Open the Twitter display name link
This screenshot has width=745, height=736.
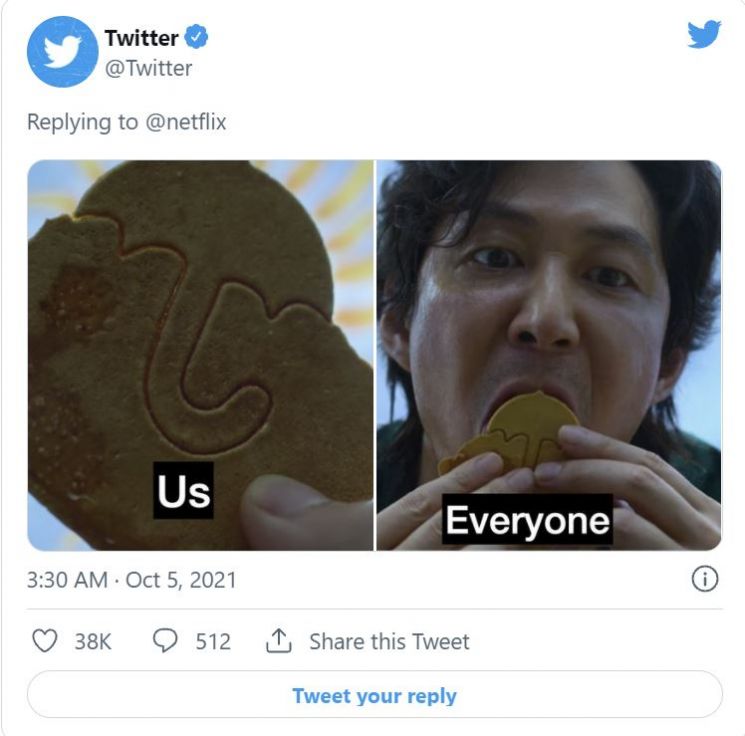141,39
